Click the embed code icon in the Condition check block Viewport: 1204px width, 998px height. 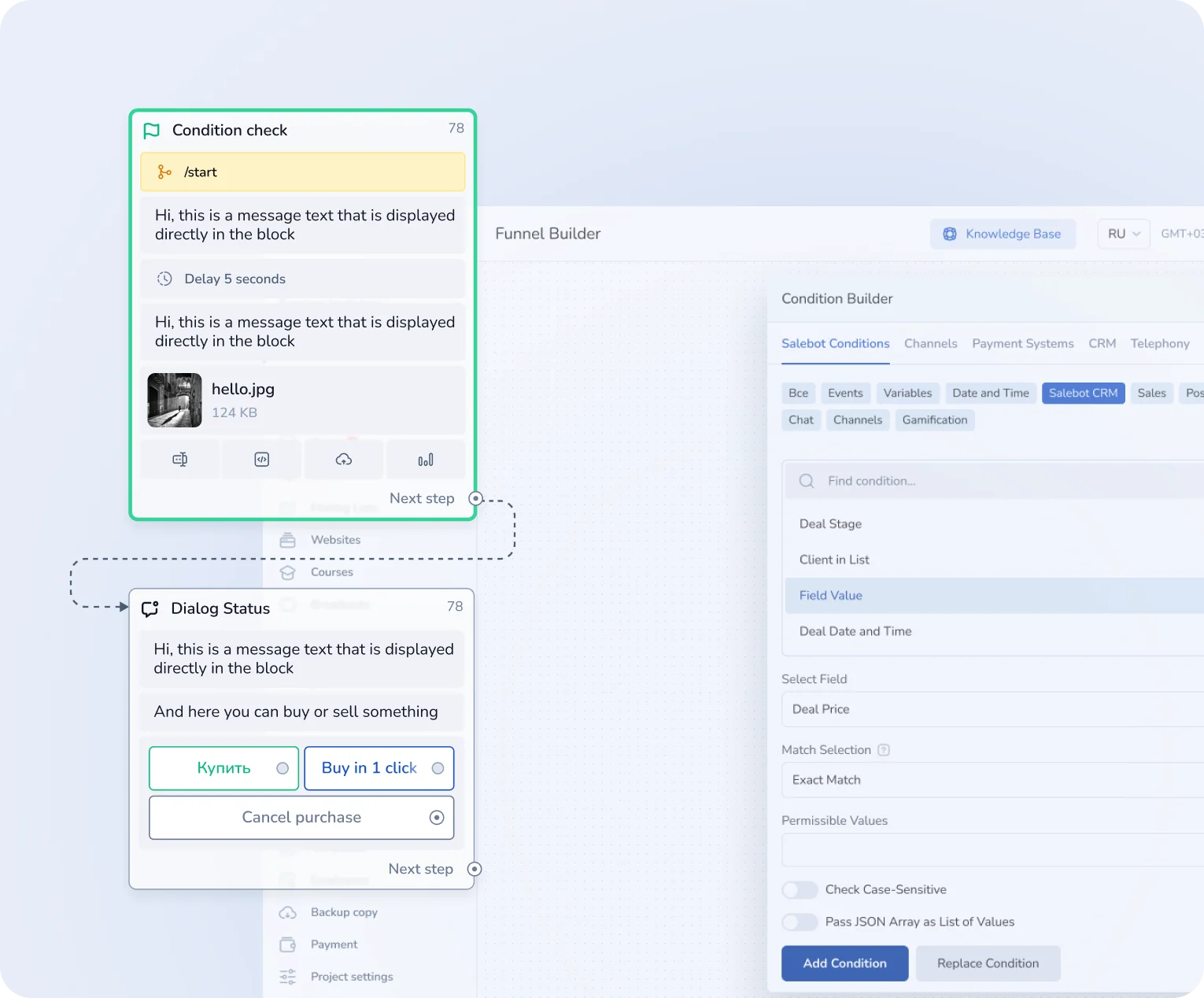tap(261, 459)
